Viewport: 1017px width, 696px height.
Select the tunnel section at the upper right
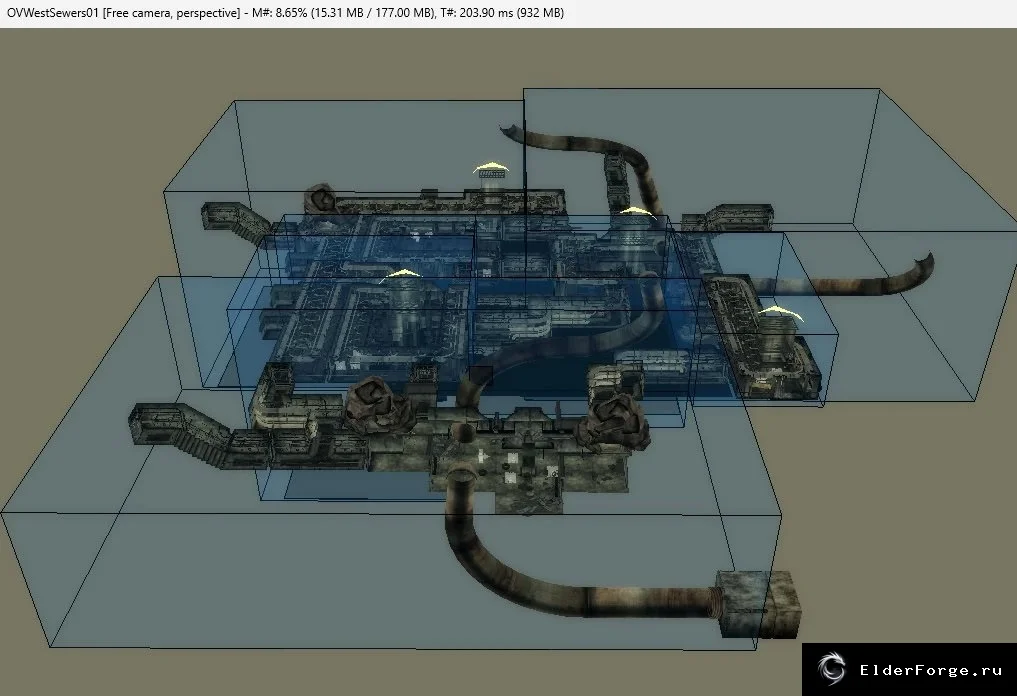(737, 218)
